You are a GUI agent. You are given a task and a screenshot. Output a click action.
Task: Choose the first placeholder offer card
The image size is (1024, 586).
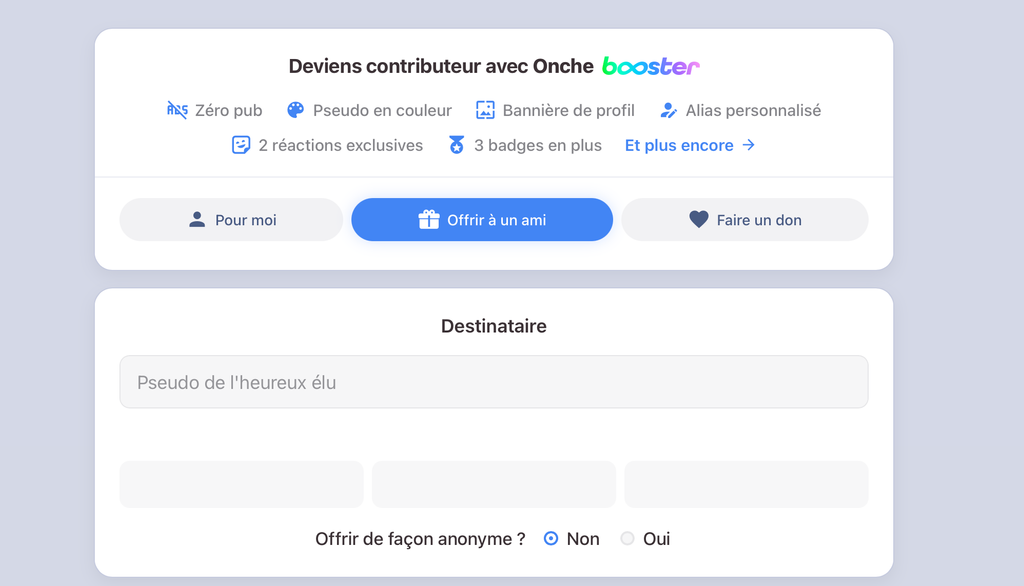click(242, 484)
